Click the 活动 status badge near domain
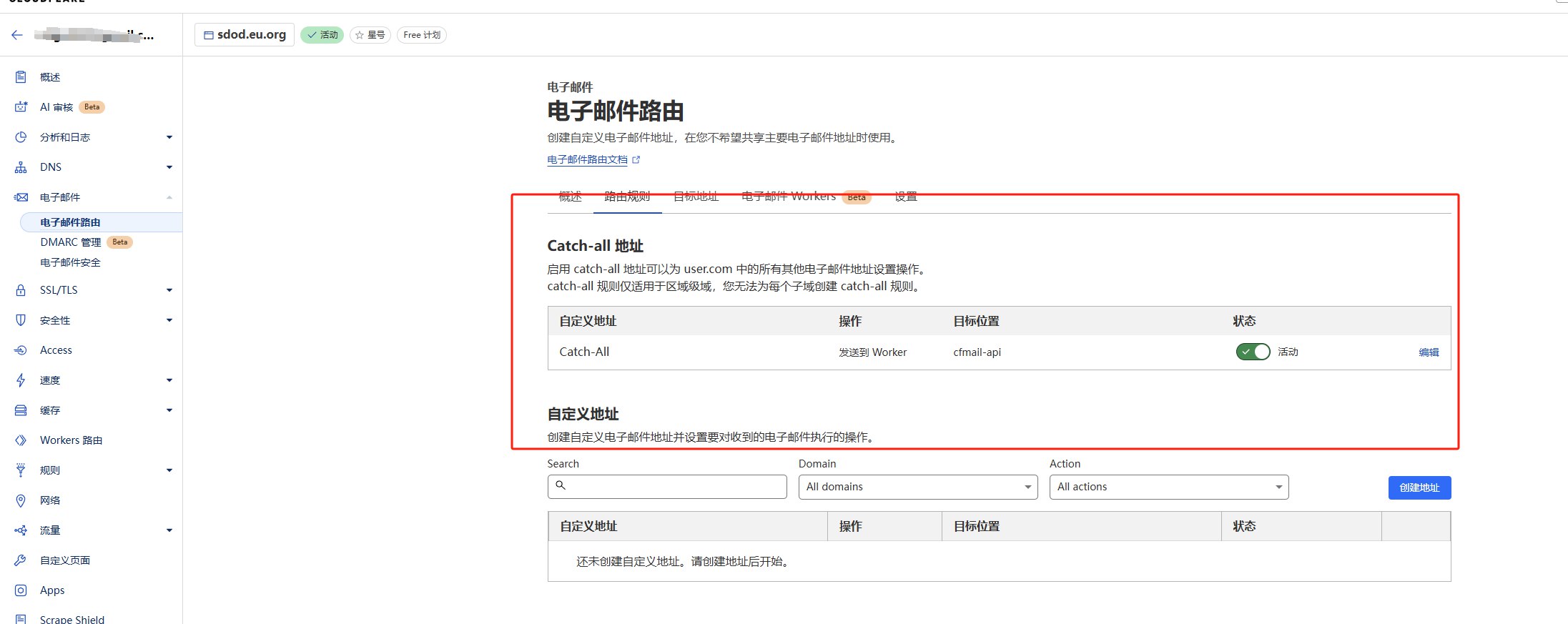 [322, 34]
